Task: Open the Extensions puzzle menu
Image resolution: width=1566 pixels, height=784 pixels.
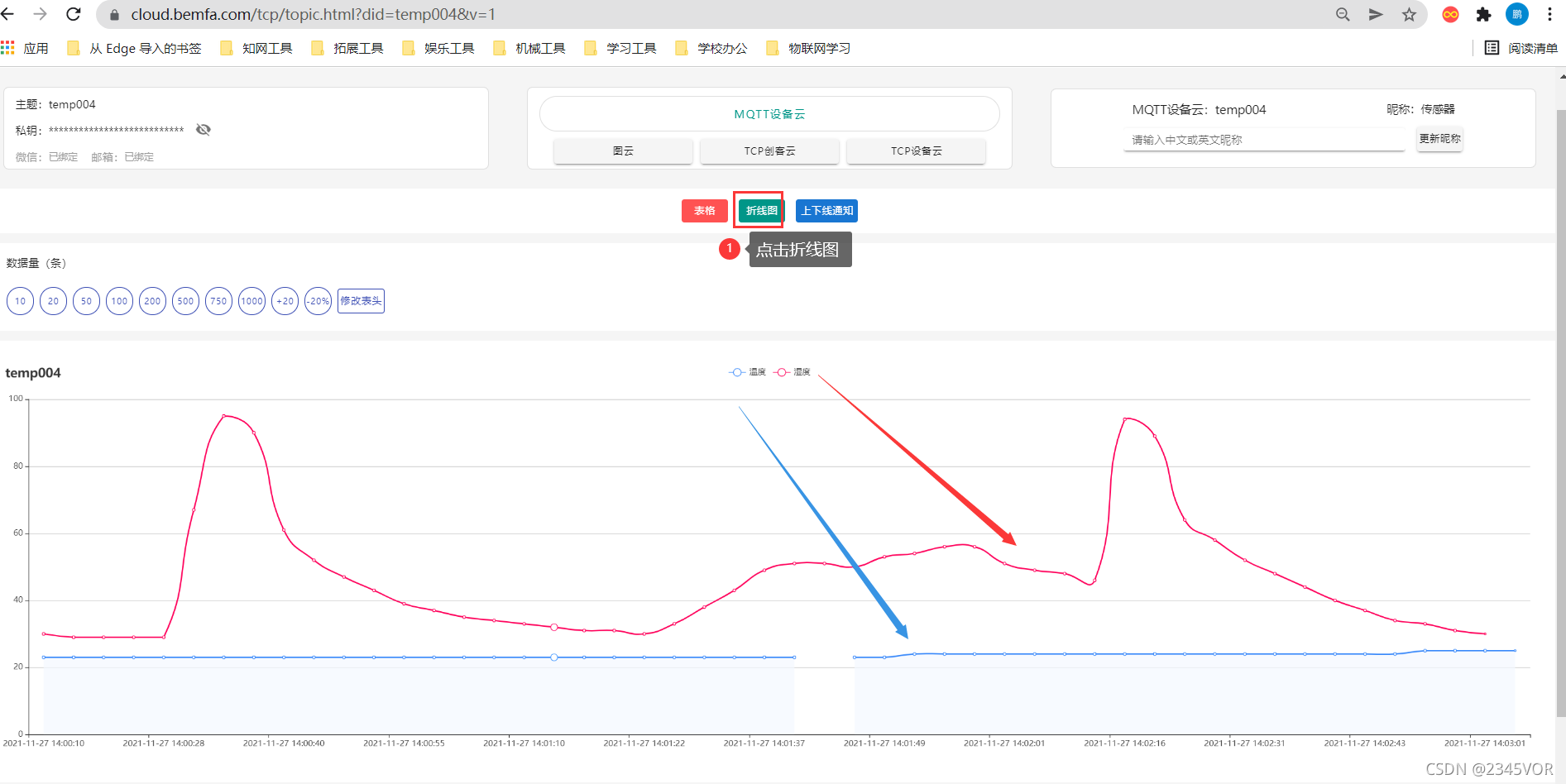Action: point(1483,15)
